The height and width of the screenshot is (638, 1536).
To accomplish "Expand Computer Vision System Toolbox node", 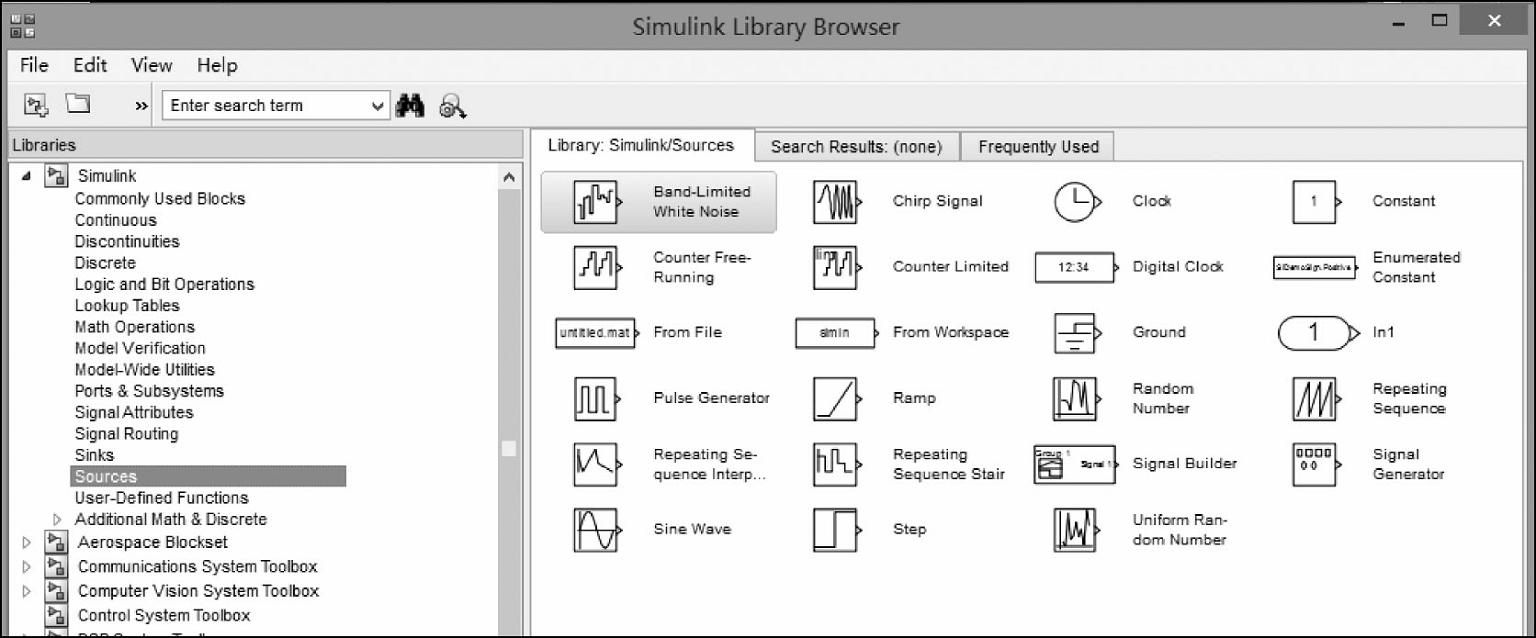I will pyautogui.click(x=27, y=591).
